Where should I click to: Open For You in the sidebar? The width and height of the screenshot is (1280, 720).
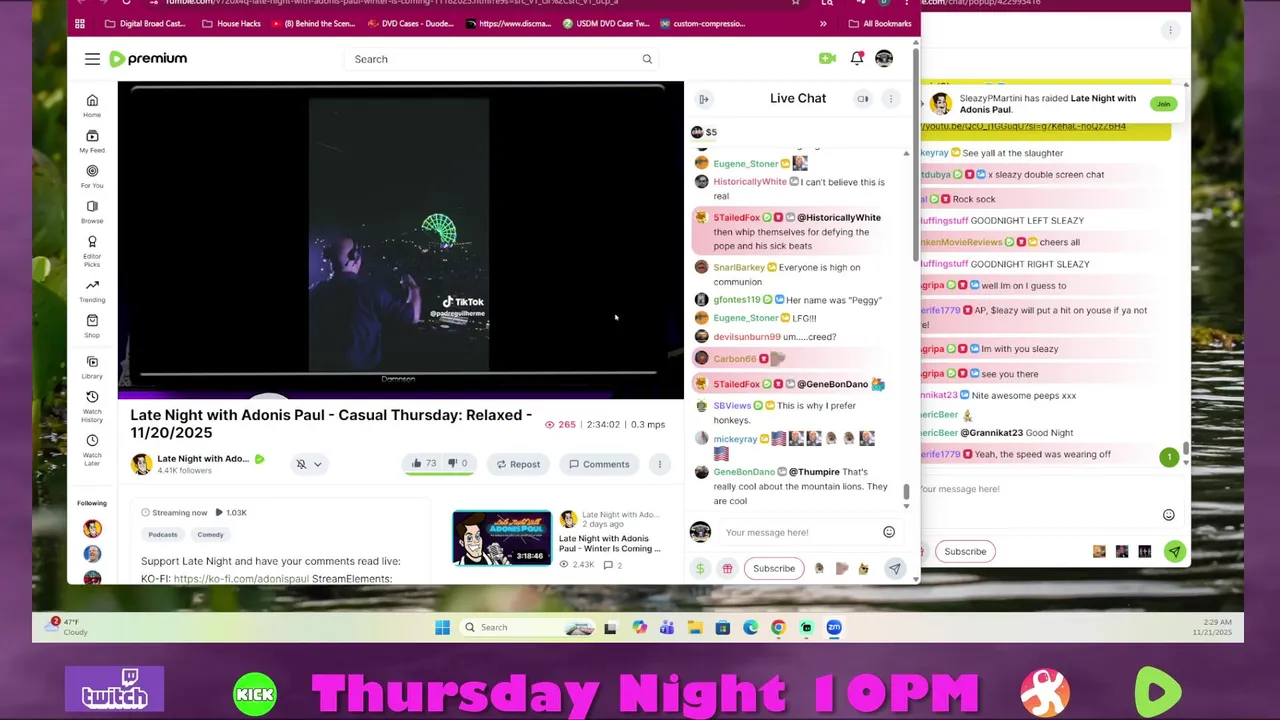pyautogui.click(x=92, y=177)
